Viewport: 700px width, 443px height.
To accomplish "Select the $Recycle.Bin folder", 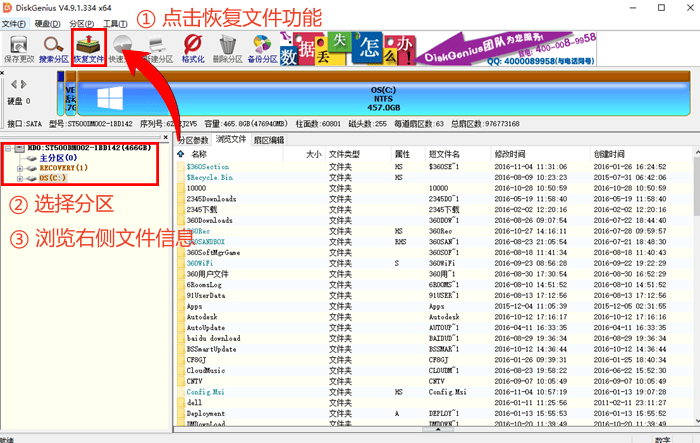I will click(209, 177).
